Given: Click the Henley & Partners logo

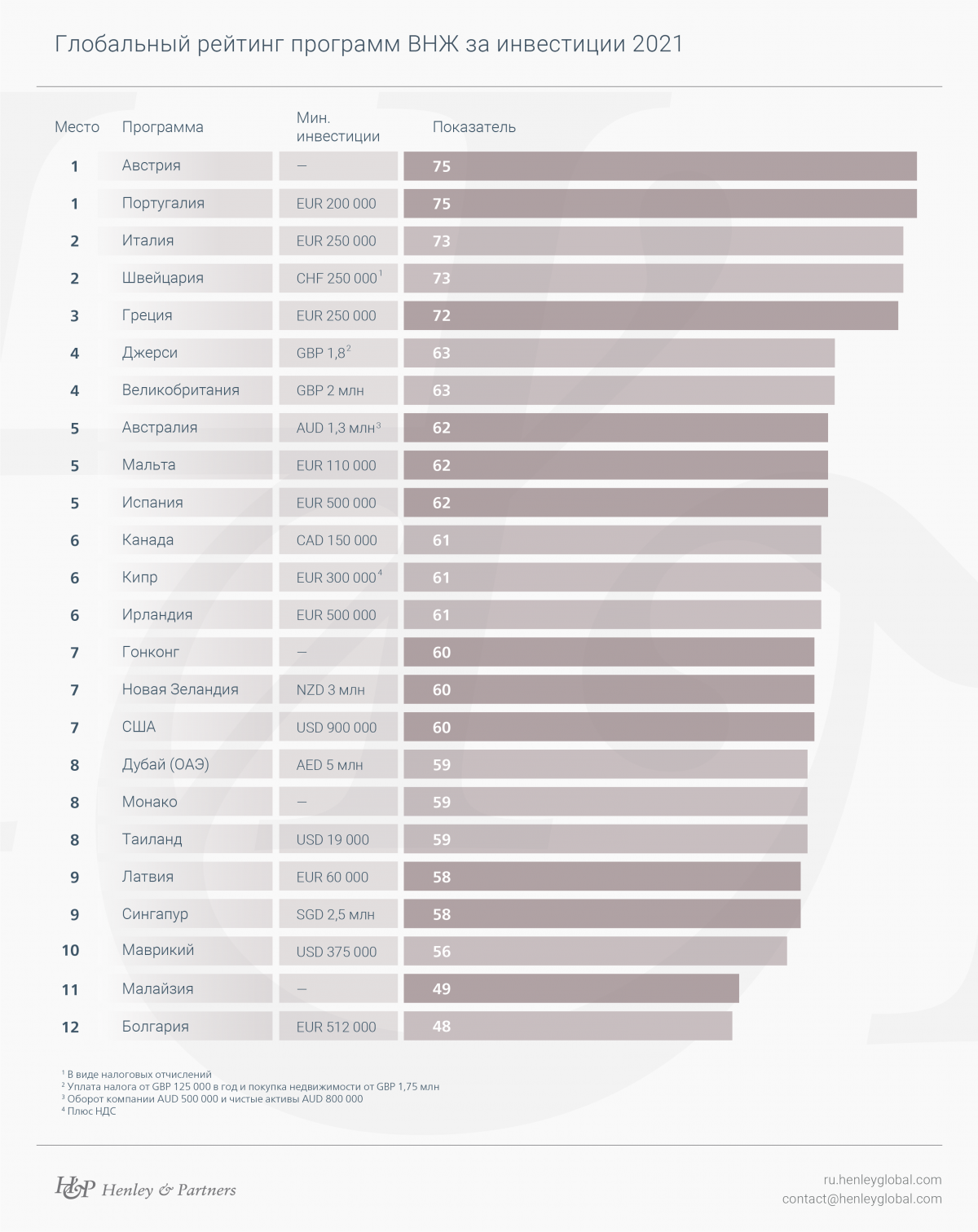Looking at the screenshot, I should [145, 1190].
